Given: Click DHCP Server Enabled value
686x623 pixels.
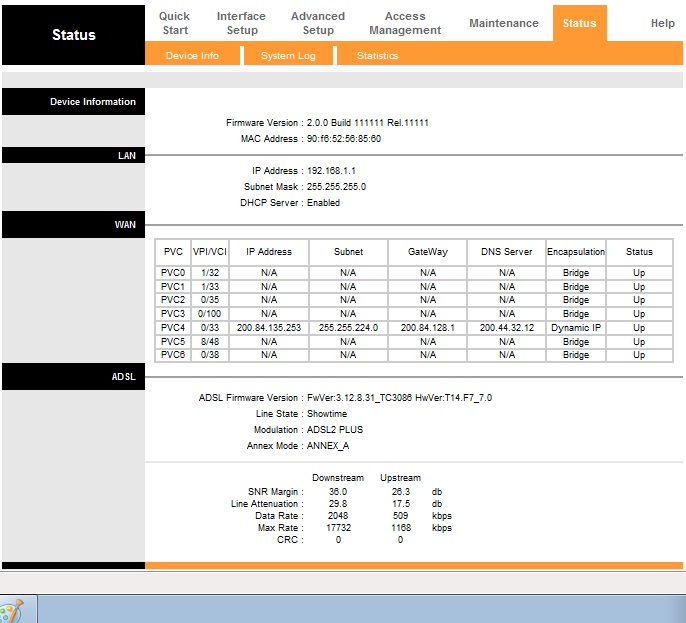Looking at the screenshot, I should (323, 203).
